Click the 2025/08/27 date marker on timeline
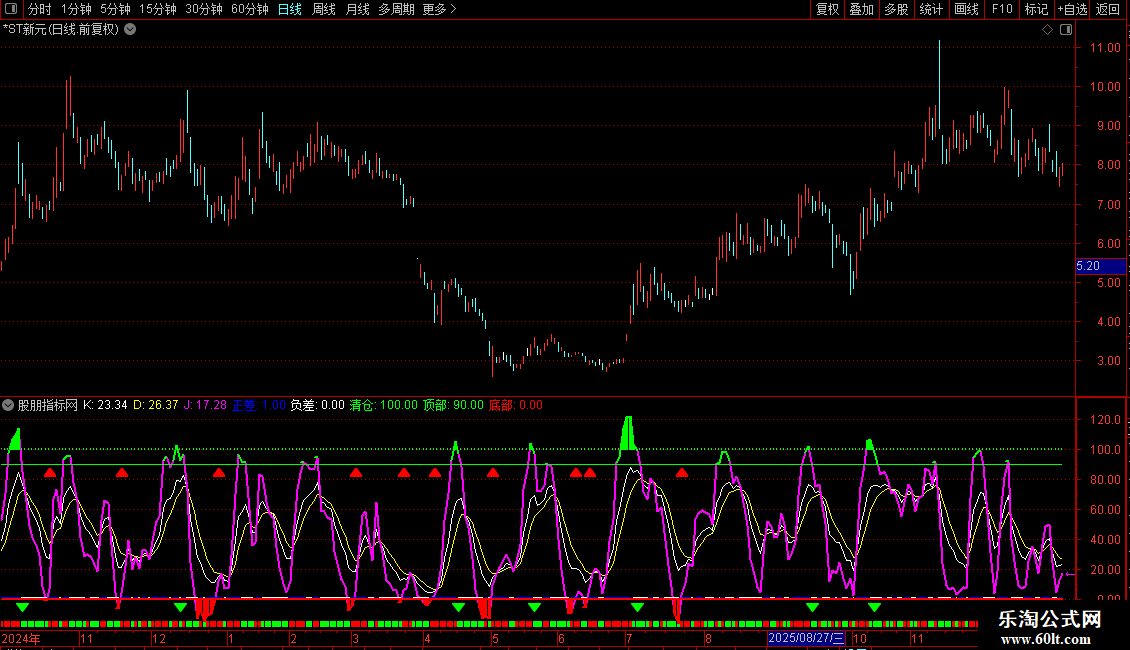 pyautogui.click(x=806, y=638)
